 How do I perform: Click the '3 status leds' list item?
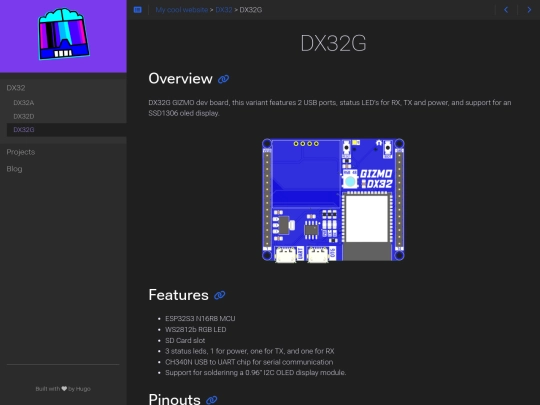point(250,351)
